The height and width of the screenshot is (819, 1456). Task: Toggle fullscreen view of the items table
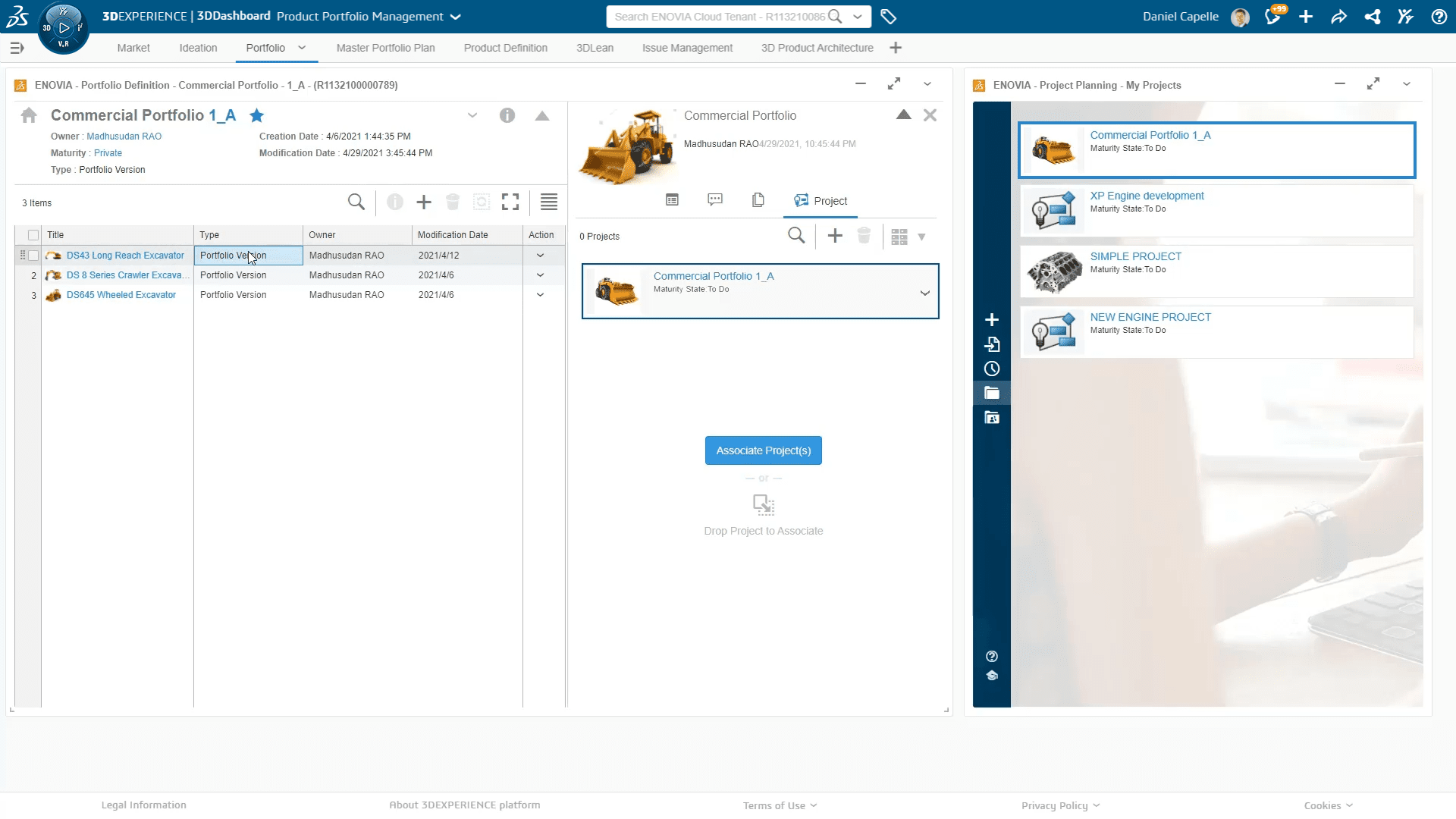[510, 202]
